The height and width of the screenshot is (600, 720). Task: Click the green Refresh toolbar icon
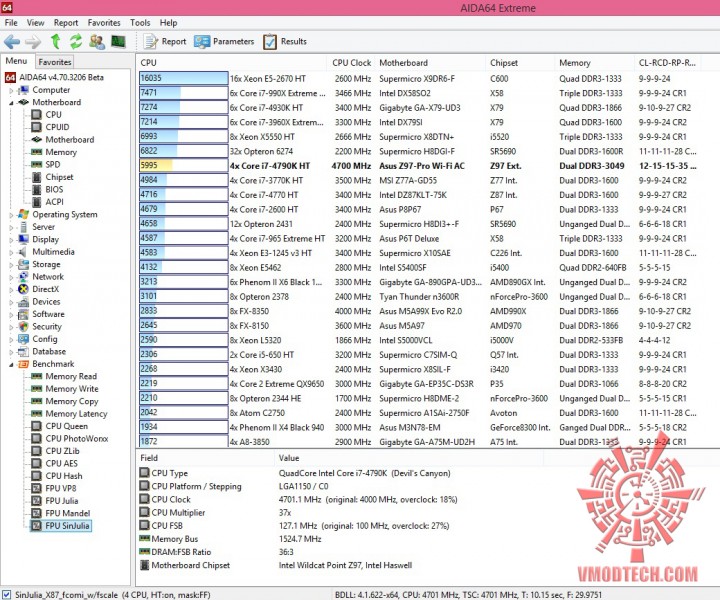pyautogui.click(x=76, y=41)
